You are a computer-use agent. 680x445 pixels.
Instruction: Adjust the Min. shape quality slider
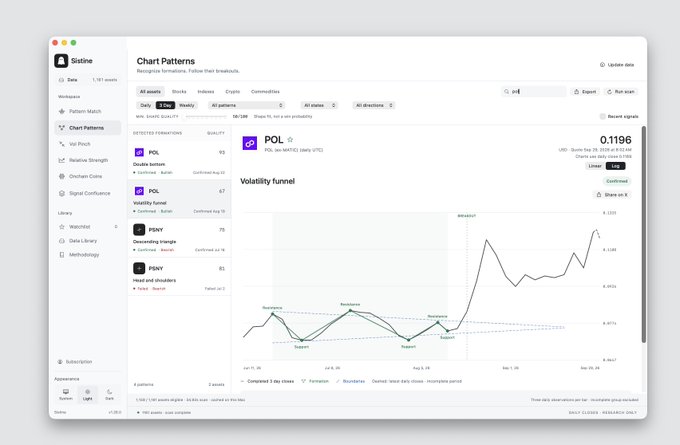(206, 116)
